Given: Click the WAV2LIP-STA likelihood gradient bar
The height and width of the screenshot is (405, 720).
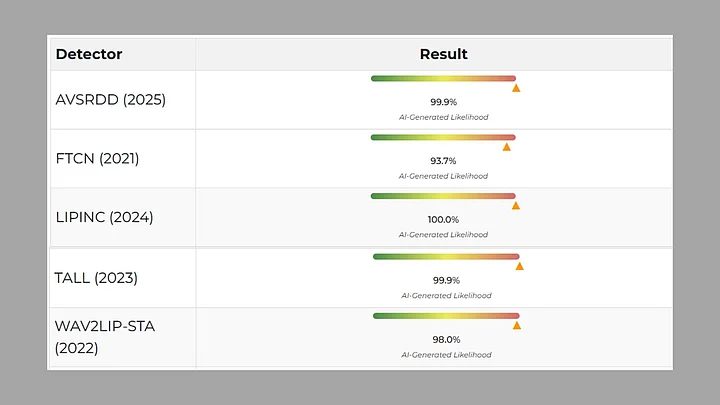Looking at the screenshot, I should pos(446,315).
